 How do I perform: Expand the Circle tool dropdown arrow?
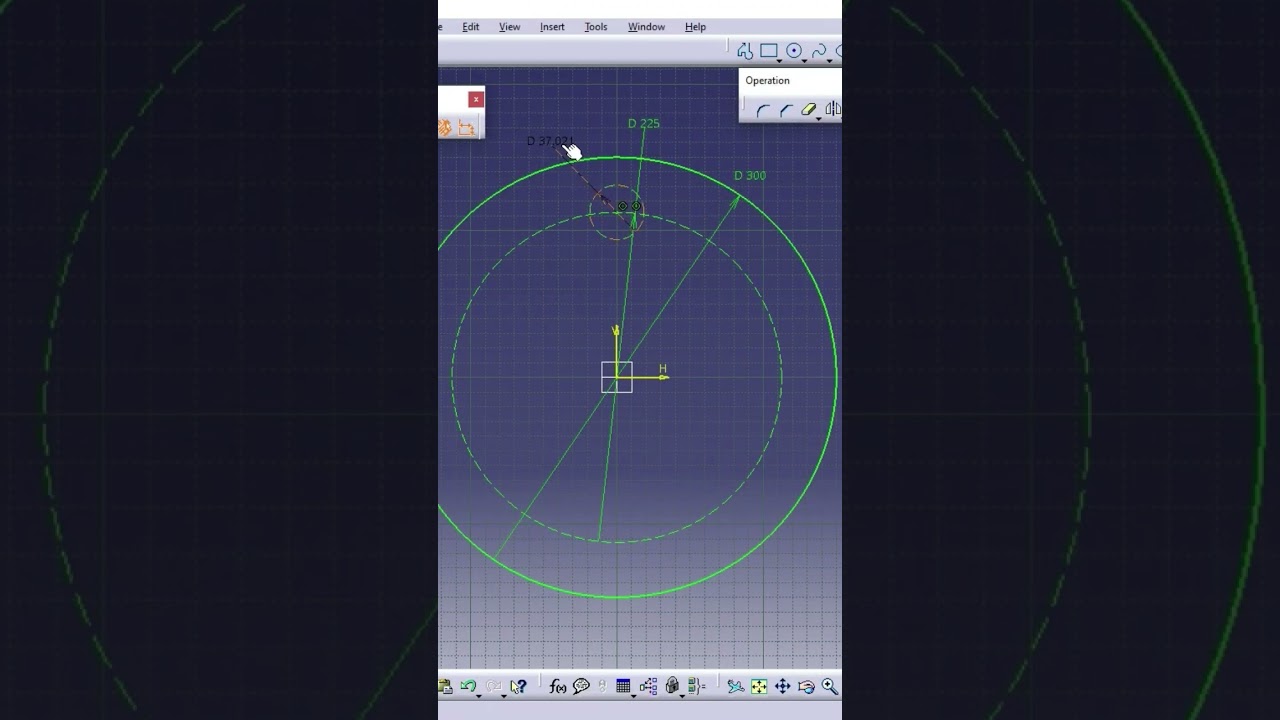point(804,61)
